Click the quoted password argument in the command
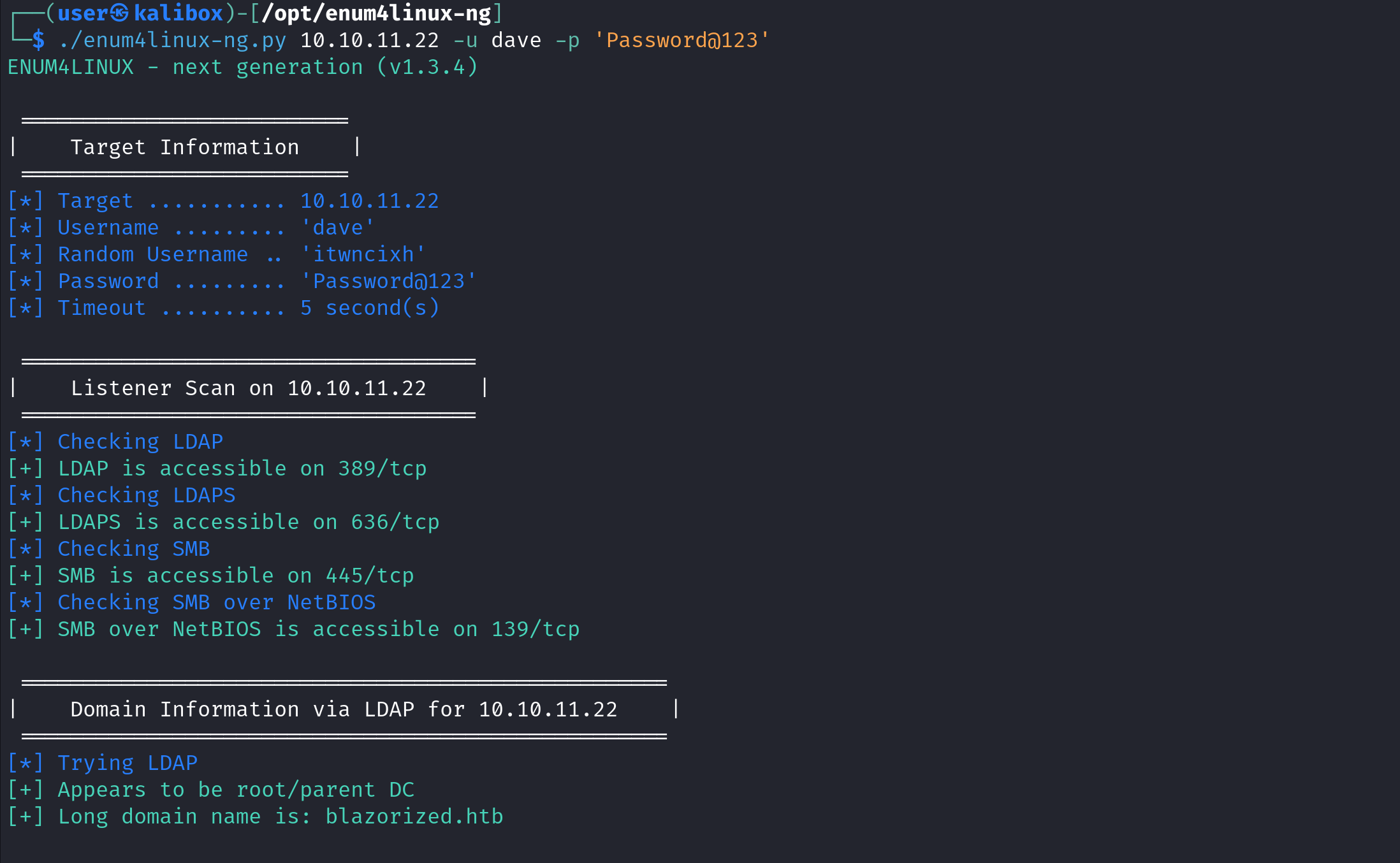The width and height of the screenshot is (1400, 863). (682, 40)
